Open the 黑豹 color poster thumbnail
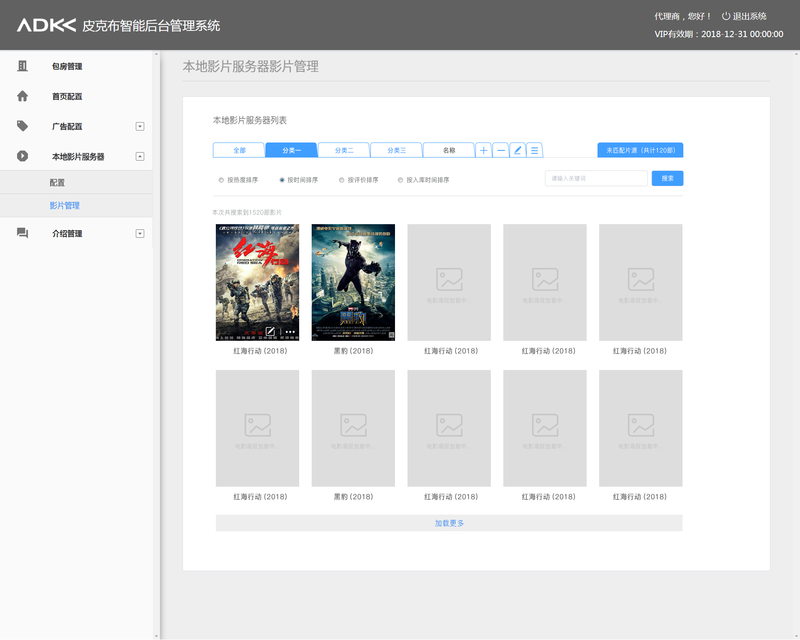 click(353, 282)
